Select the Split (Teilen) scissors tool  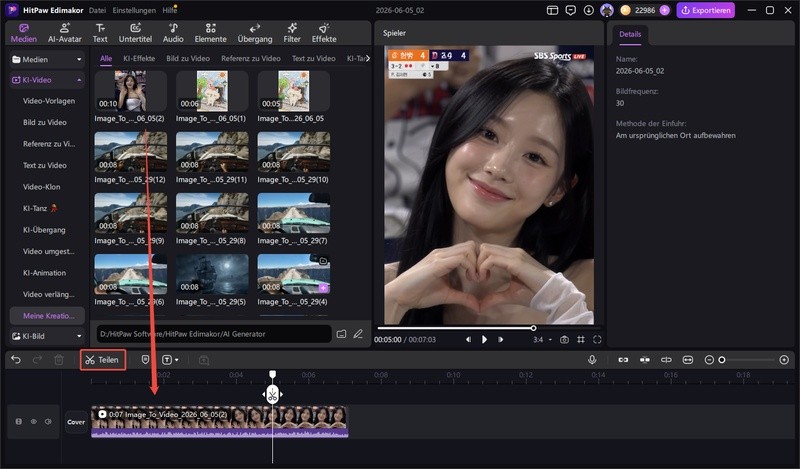coord(103,360)
